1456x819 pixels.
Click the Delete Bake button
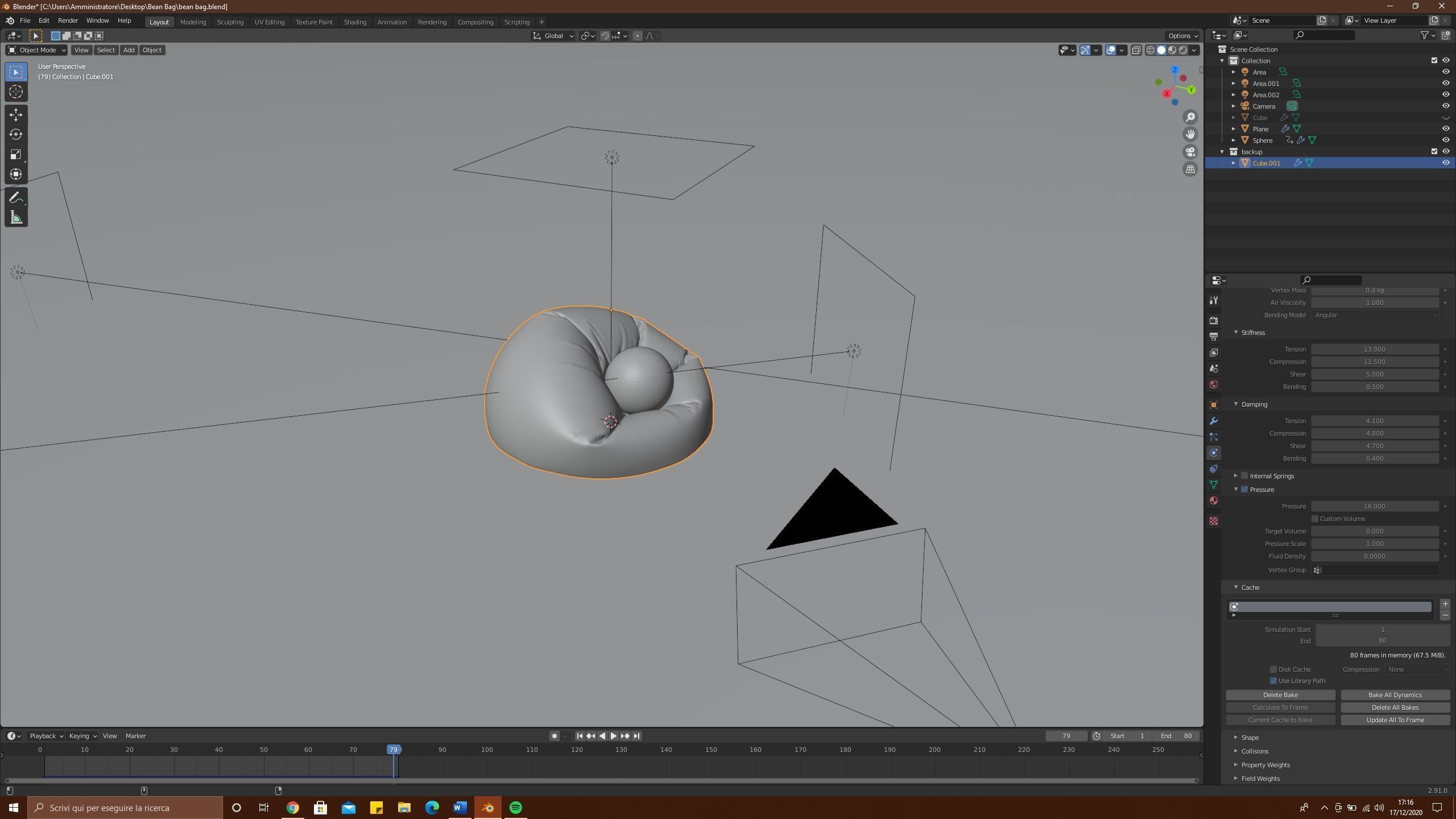point(1280,695)
